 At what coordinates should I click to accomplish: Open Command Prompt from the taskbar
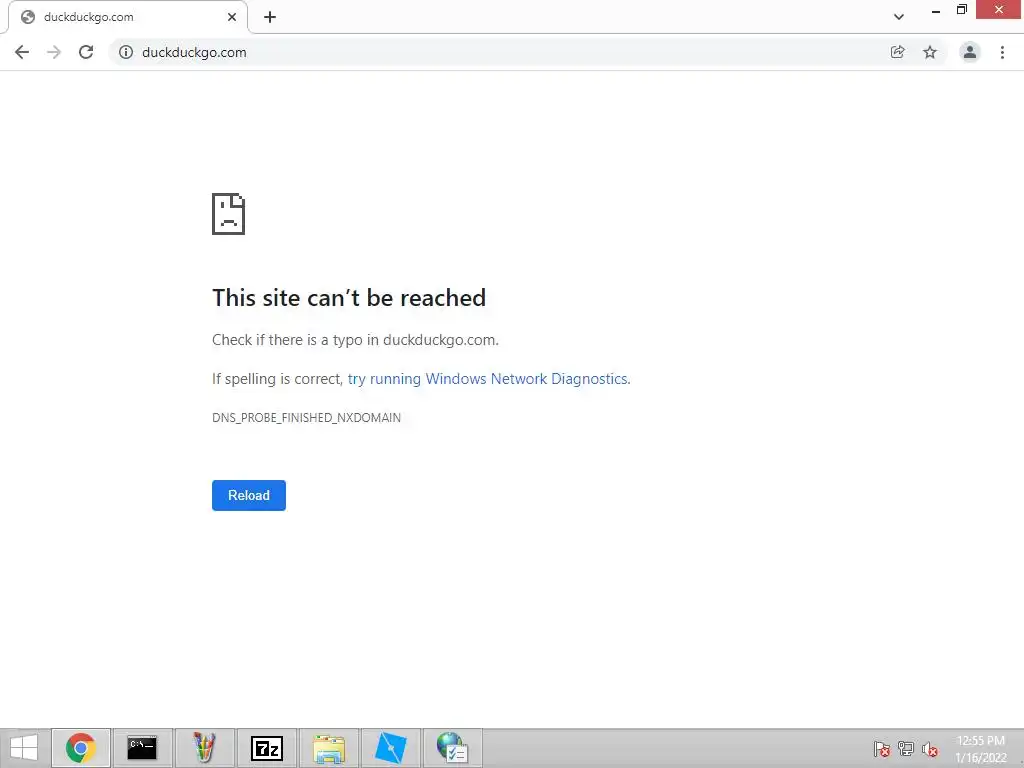(142, 748)
